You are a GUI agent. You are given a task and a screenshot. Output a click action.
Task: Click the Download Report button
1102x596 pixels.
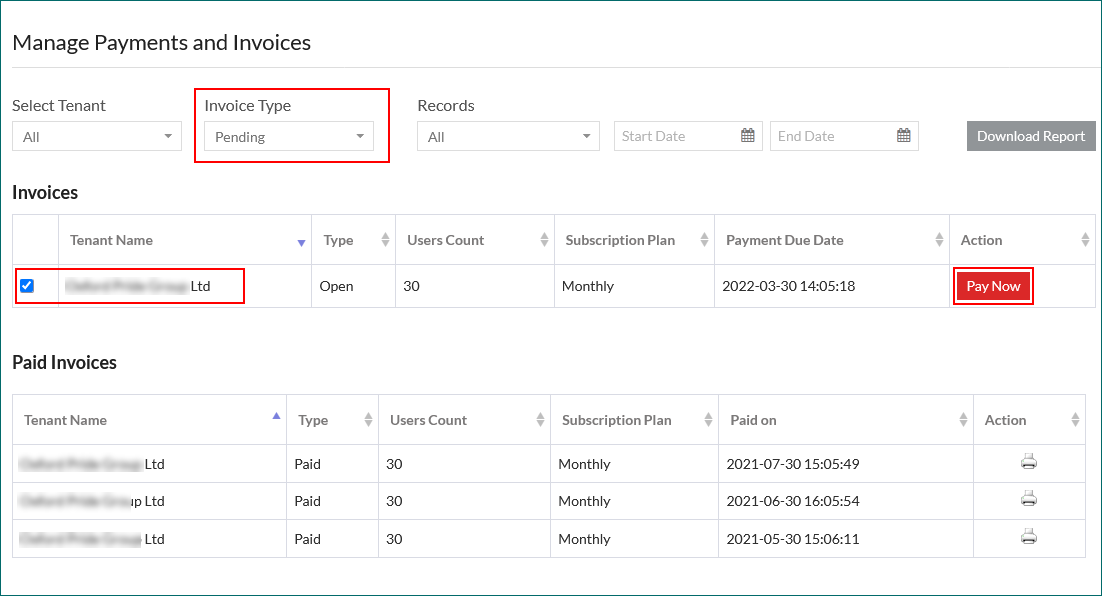coord(1030,137)
